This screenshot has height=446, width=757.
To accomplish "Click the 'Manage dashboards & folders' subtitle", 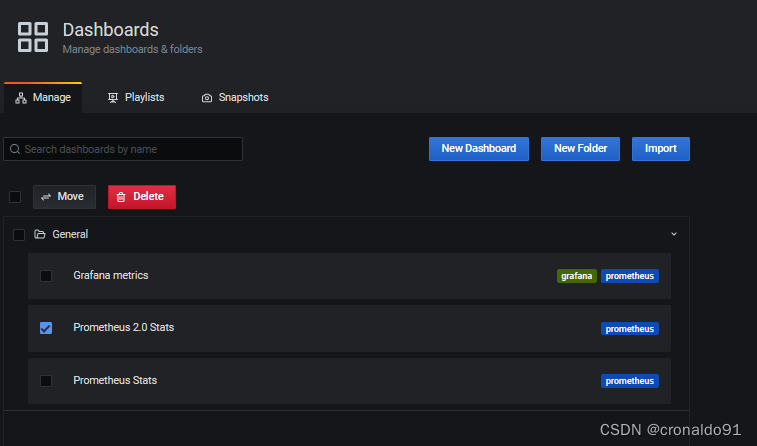I will click(132, 49).
